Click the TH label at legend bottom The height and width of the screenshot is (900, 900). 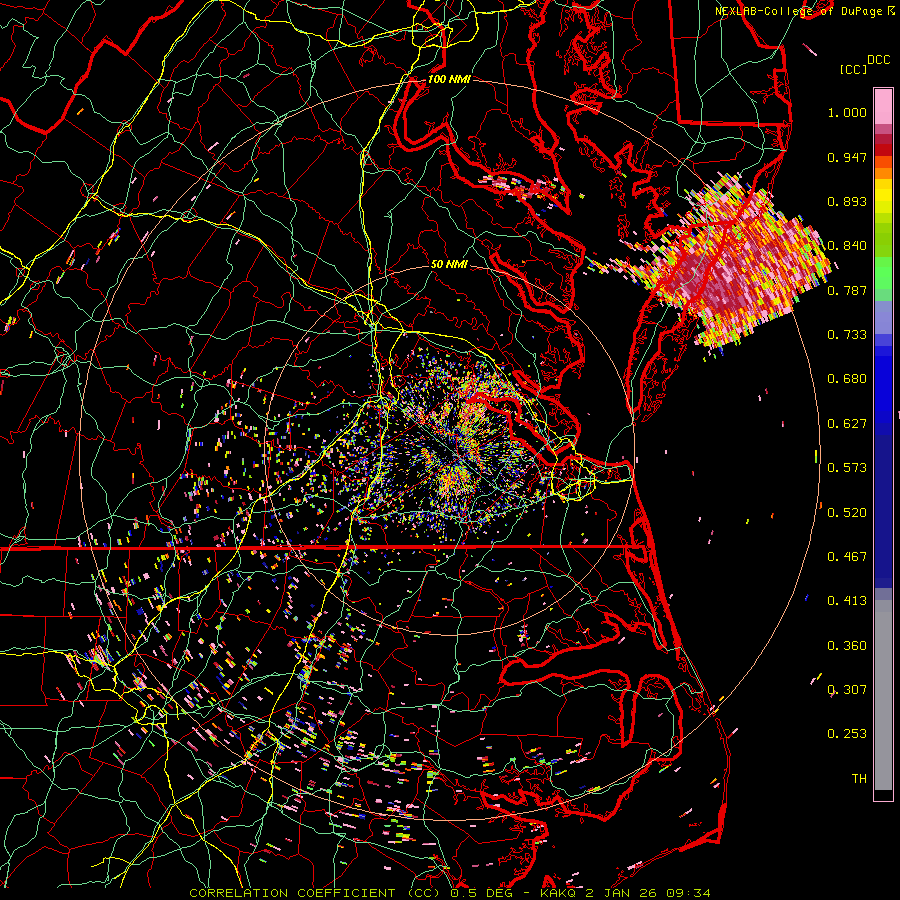click(859, 779)
